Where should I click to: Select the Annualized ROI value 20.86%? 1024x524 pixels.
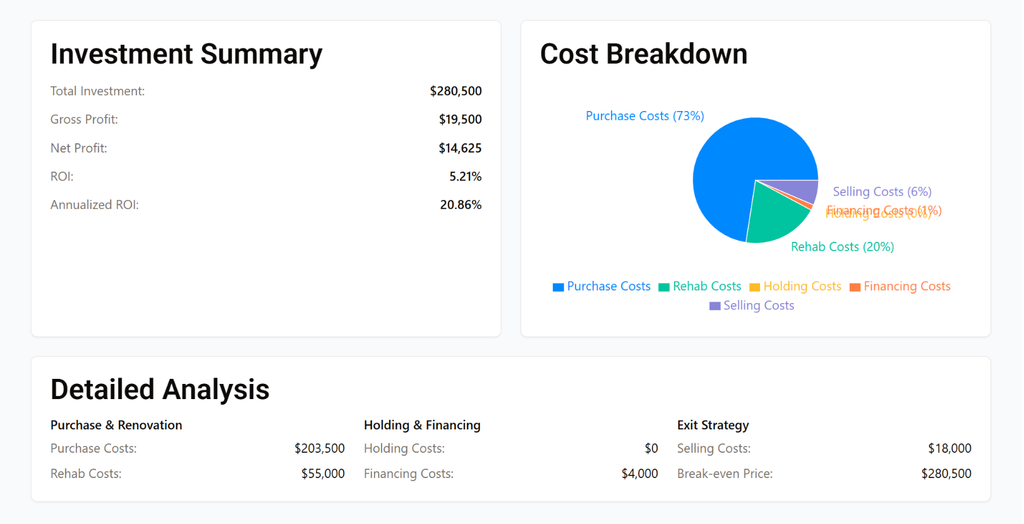461,205
